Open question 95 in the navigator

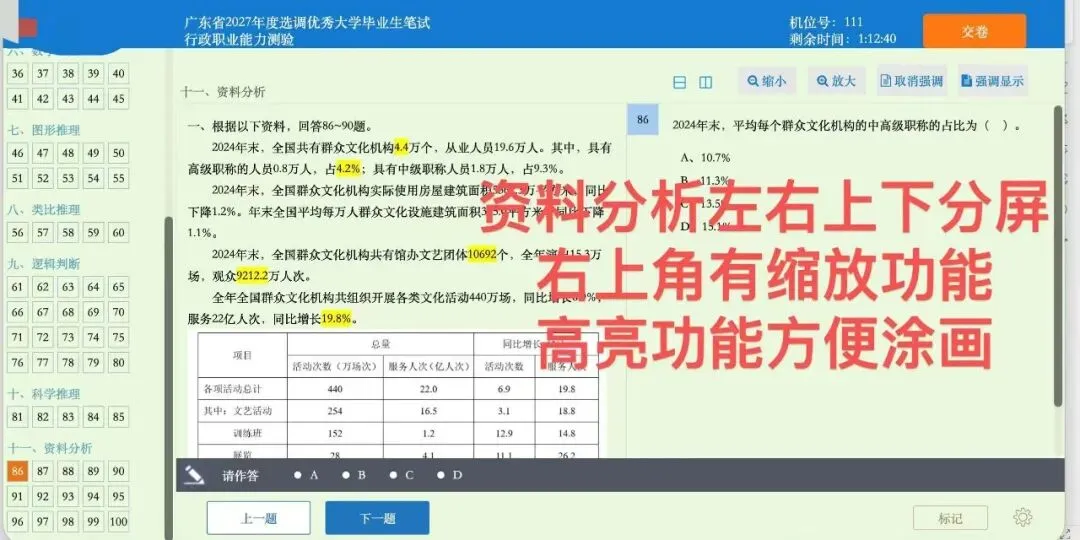point(118,496)
